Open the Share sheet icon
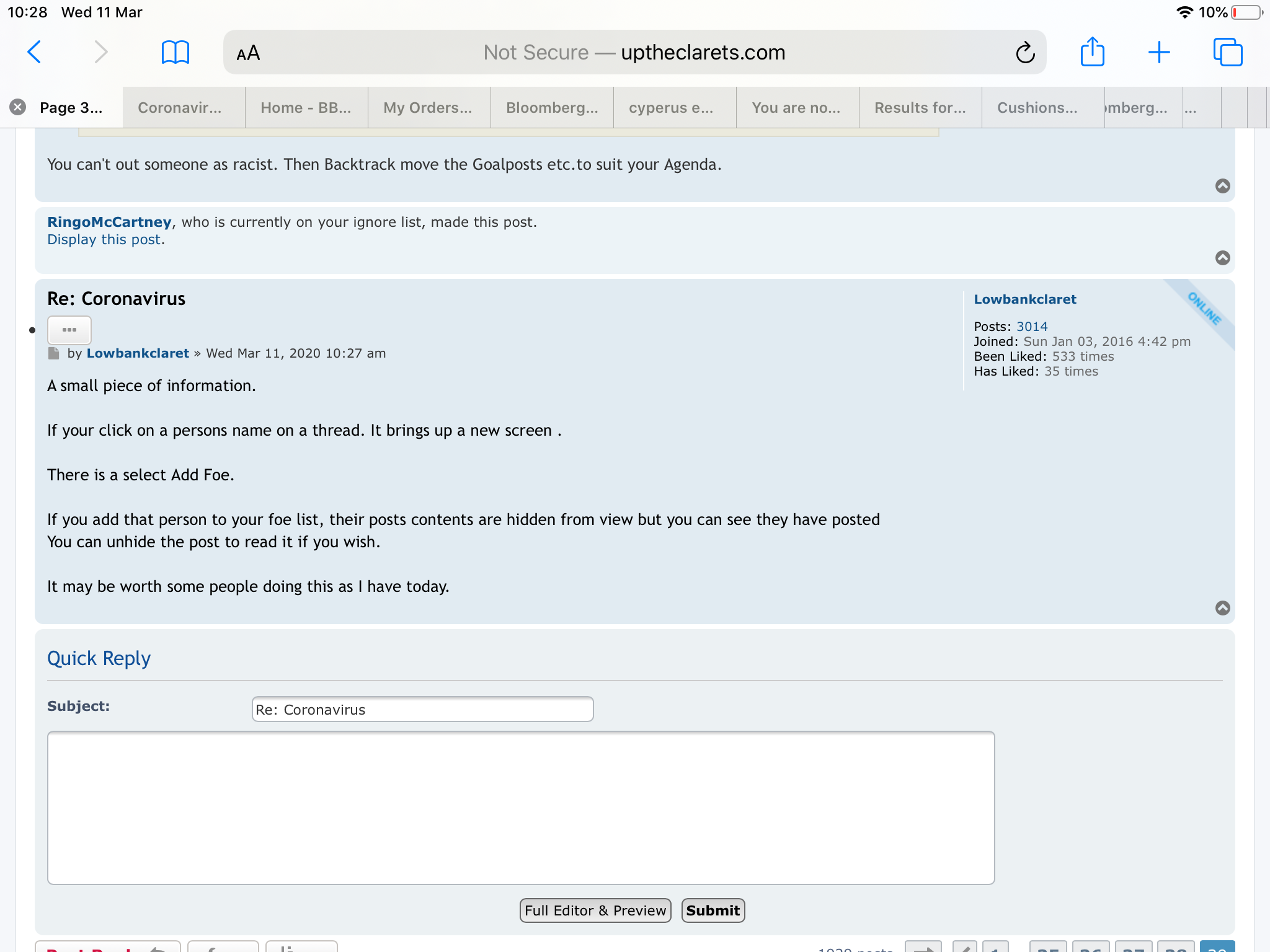The width and height of the screenshot is (1270, 952). 1092,52
